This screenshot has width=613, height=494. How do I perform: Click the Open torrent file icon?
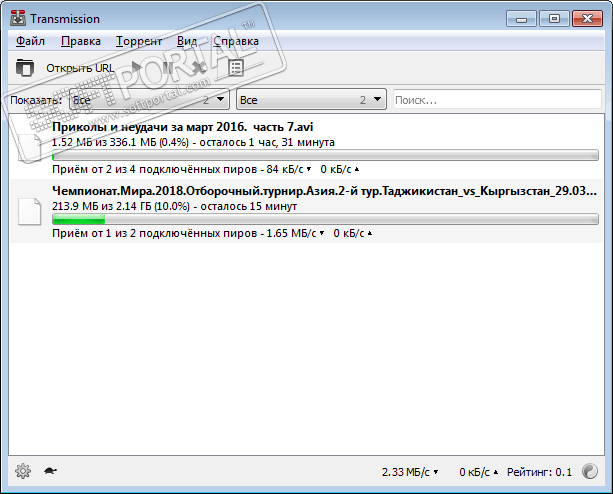pos(25,68)
